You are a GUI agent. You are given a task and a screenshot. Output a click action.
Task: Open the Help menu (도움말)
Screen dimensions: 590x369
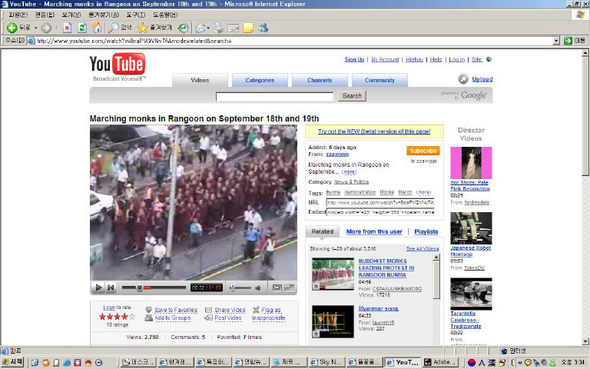click(165, 15)
